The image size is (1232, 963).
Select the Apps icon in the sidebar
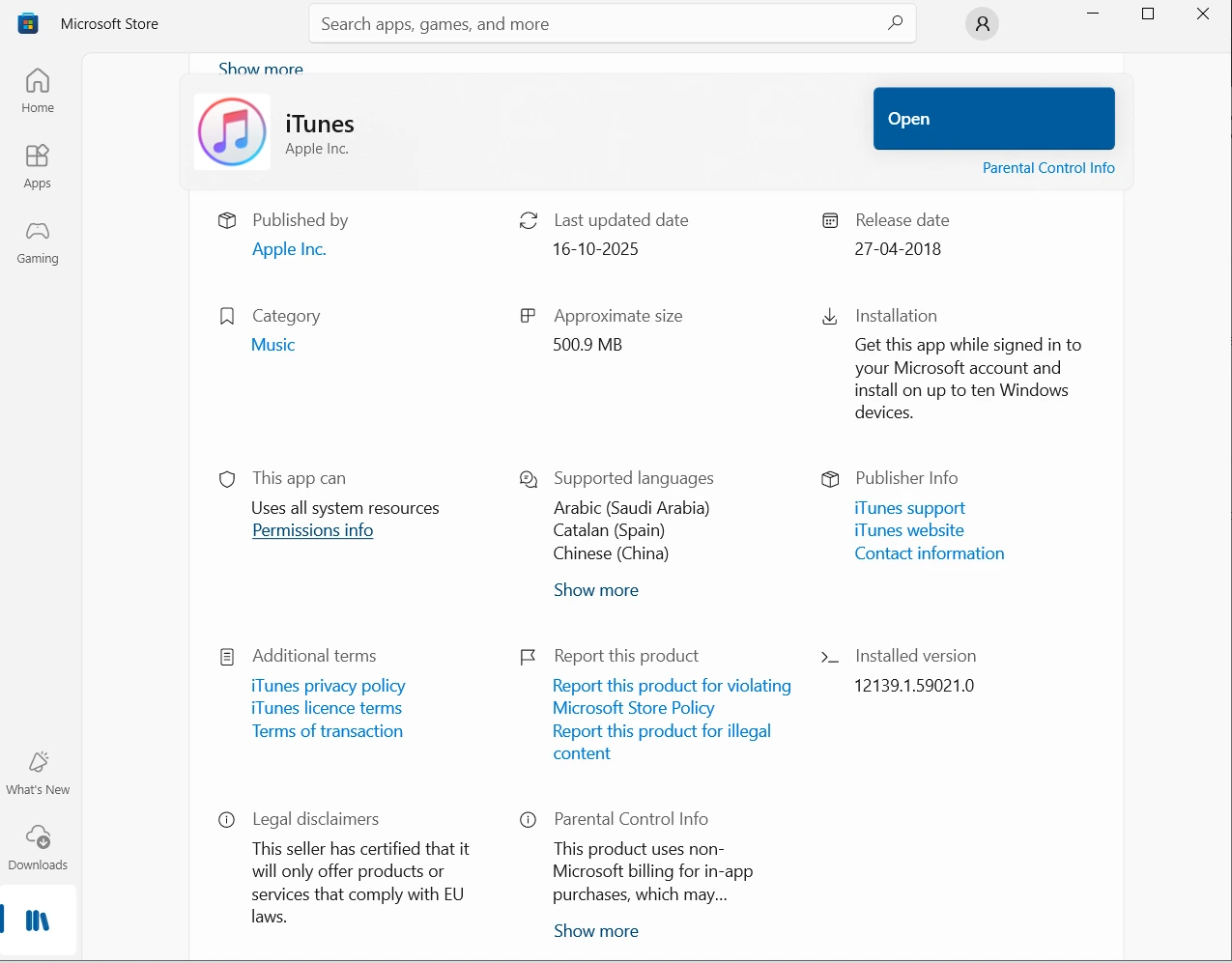37,165
